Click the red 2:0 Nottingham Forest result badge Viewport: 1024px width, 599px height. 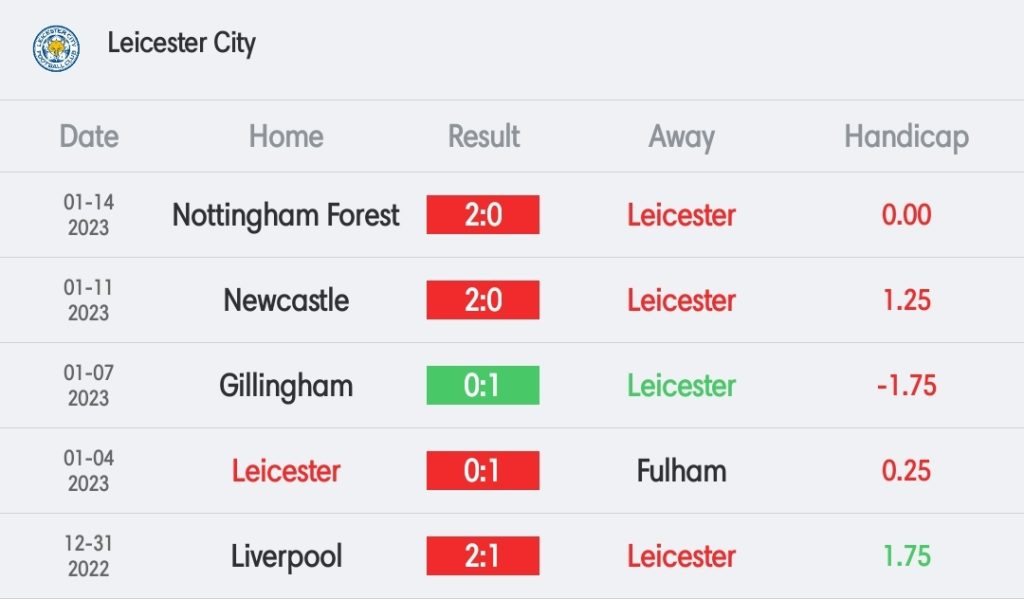tap(483, 214)
